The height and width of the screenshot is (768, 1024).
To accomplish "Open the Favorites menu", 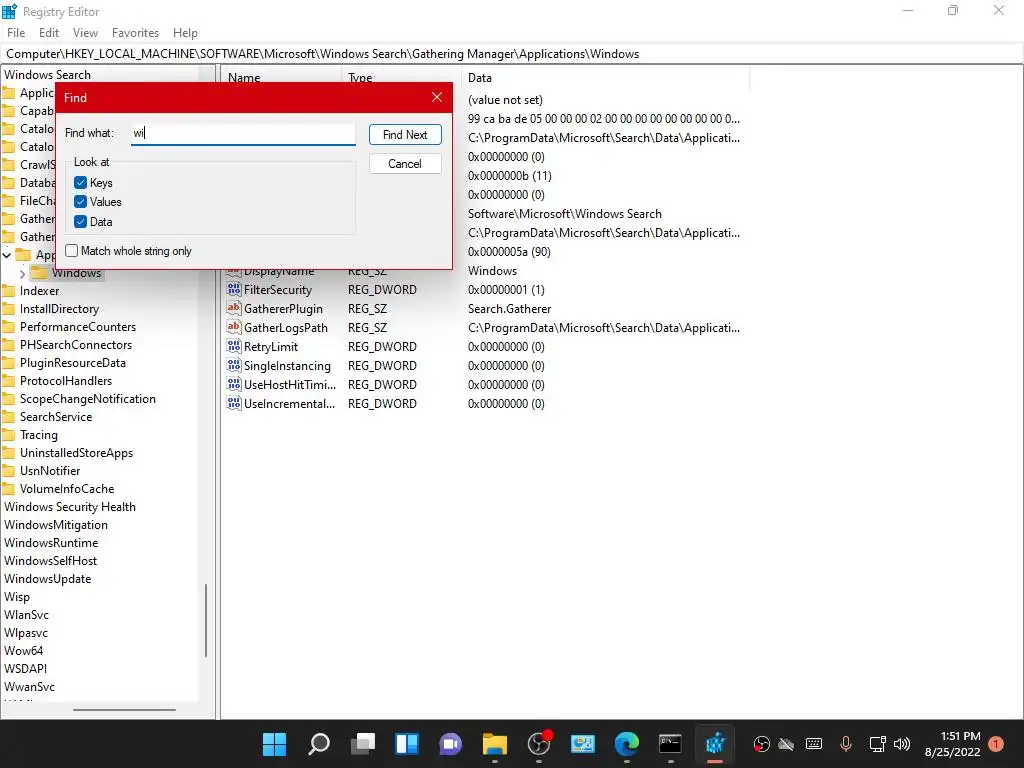I will click(x=135, y=33).
